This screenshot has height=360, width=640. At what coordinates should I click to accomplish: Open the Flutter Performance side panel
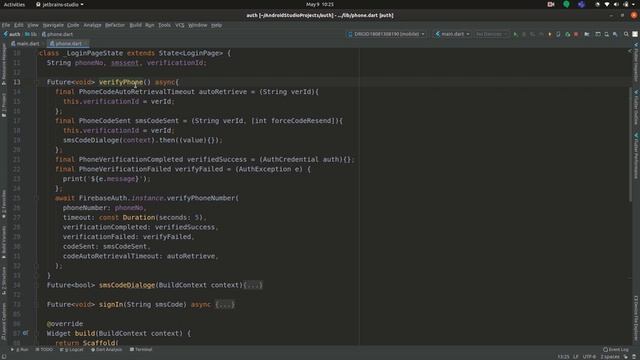point(636,156)
